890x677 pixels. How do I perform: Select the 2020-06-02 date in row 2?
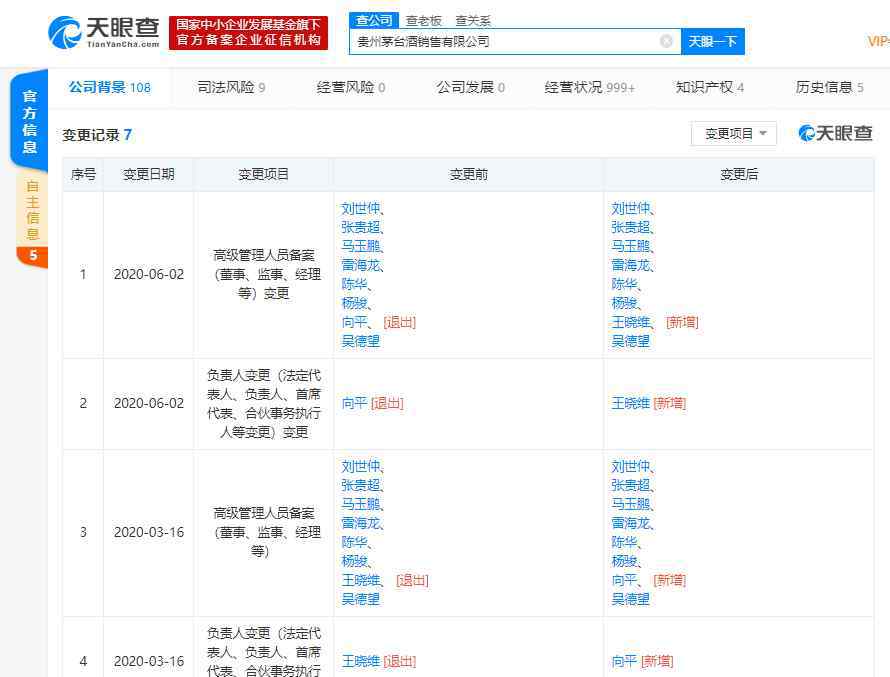point(149,403)
